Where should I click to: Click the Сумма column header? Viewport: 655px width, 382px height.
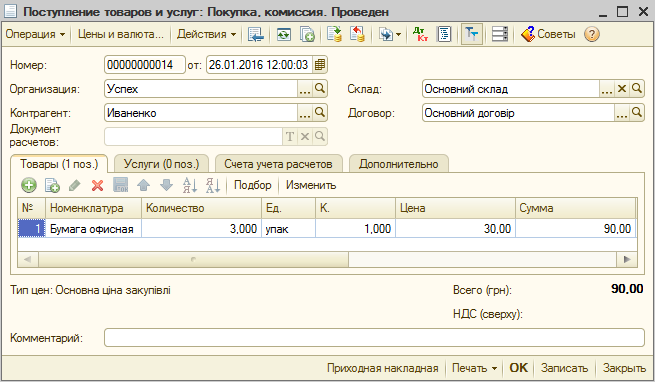576,208
